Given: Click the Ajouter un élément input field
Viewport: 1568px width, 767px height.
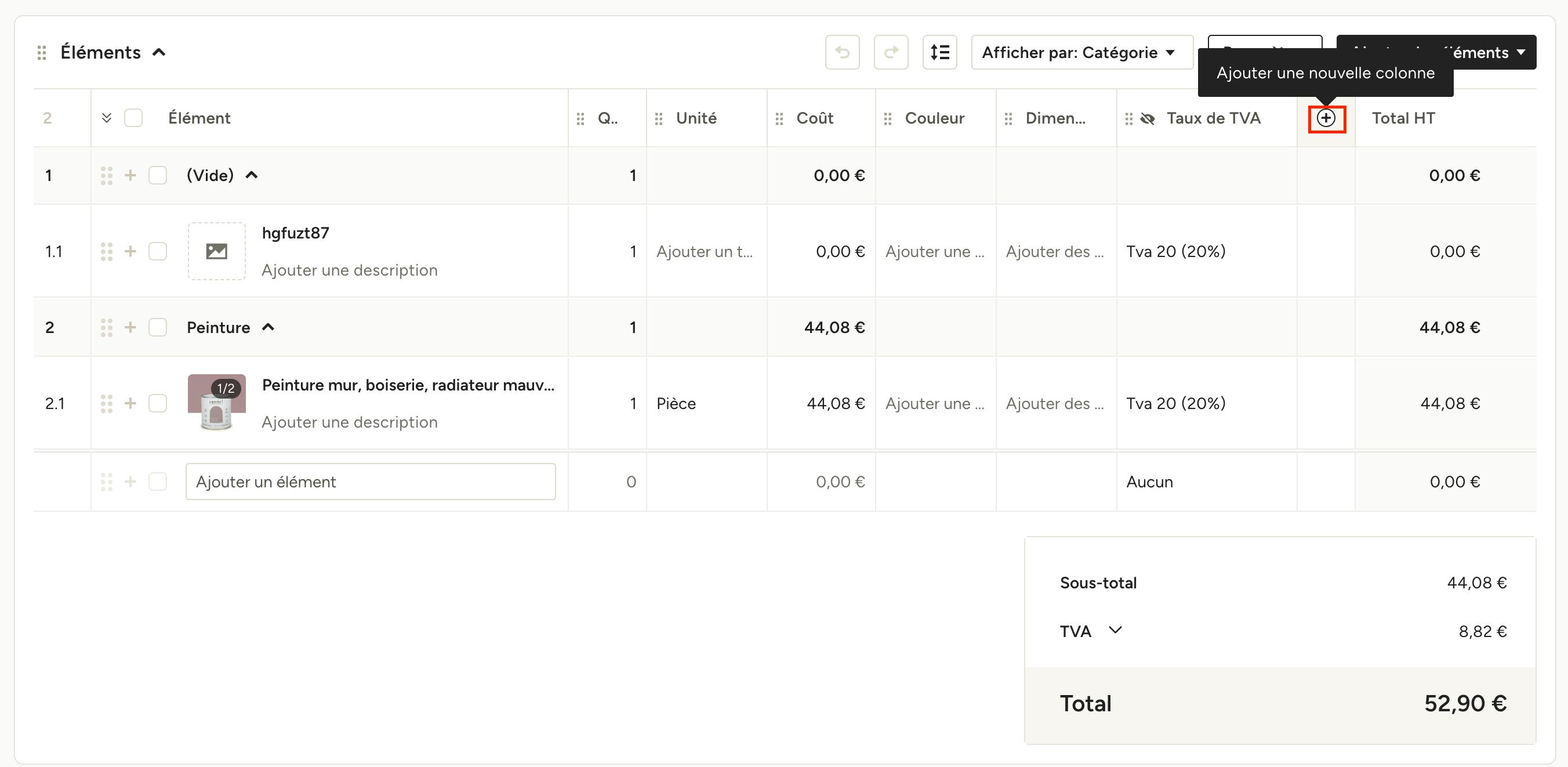Looking at the screenshot, I should coord(371,482).
